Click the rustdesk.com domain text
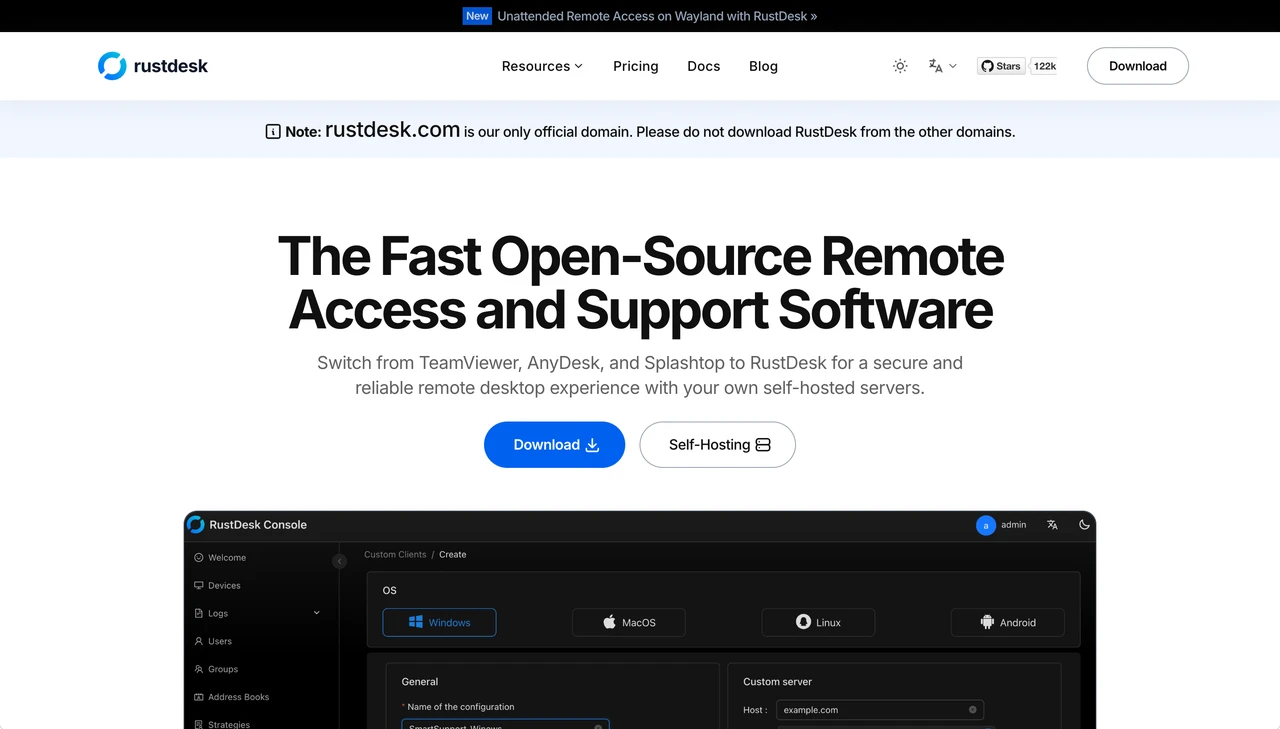The image size is (1280, 729). pos(392,129)
